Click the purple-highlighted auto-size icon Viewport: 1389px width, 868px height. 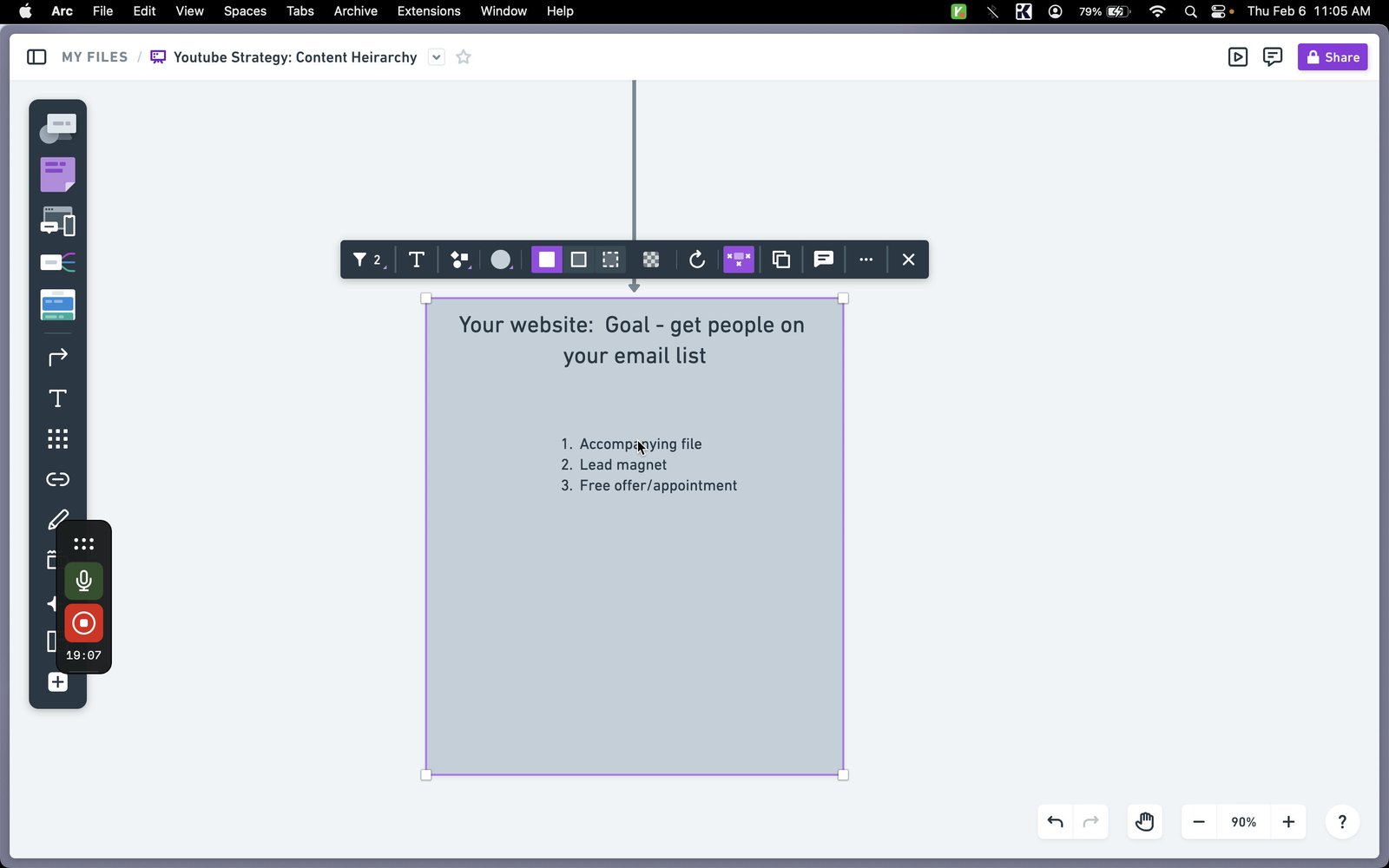click(739, 260)
